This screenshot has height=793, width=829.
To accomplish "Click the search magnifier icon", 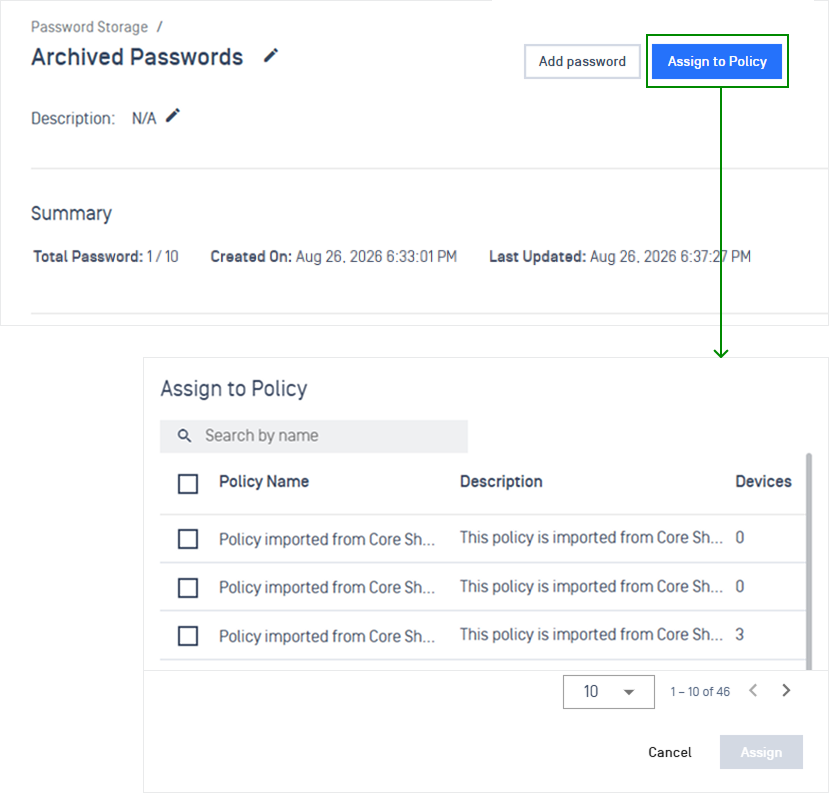I will coord(184,436).
